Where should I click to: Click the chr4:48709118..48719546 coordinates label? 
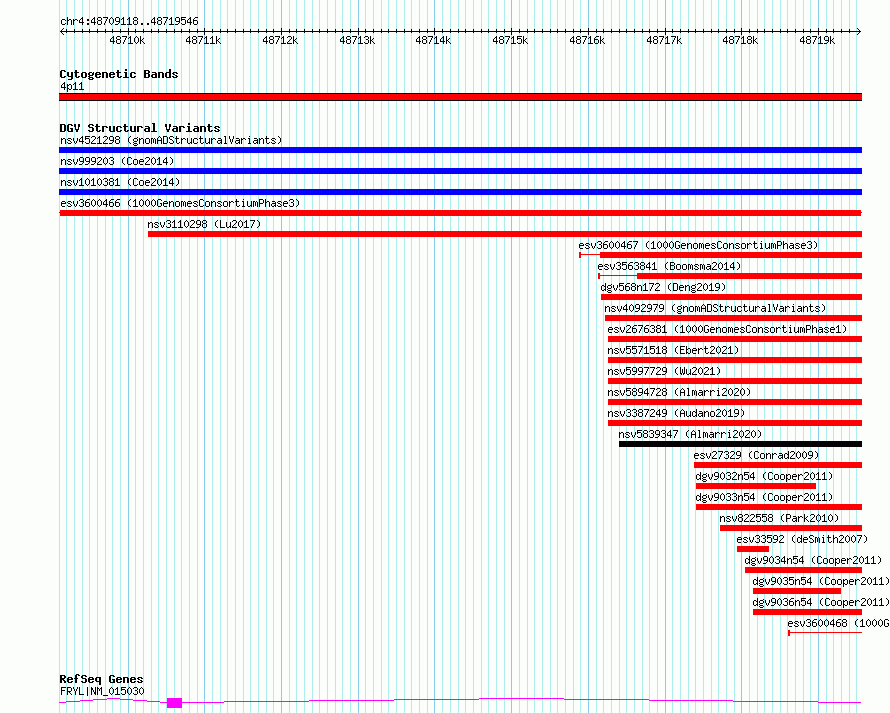[x=129, y=21]
